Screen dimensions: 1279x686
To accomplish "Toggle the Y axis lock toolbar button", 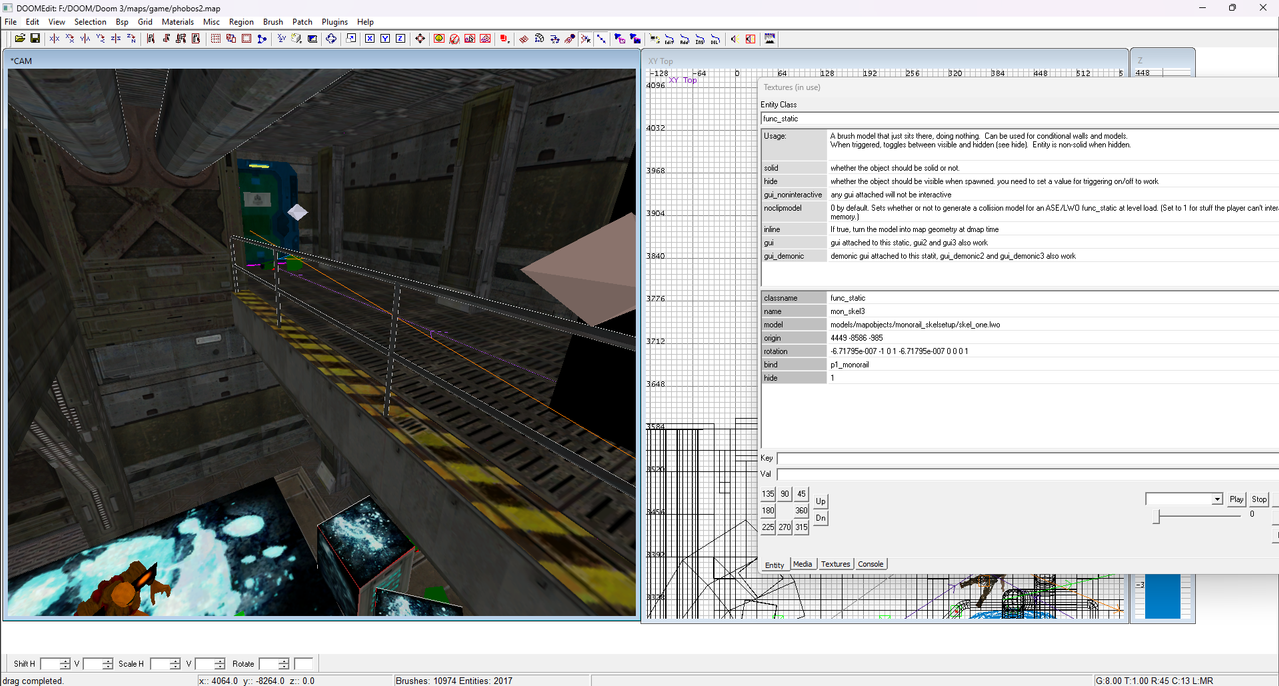I will pos(385,39).
